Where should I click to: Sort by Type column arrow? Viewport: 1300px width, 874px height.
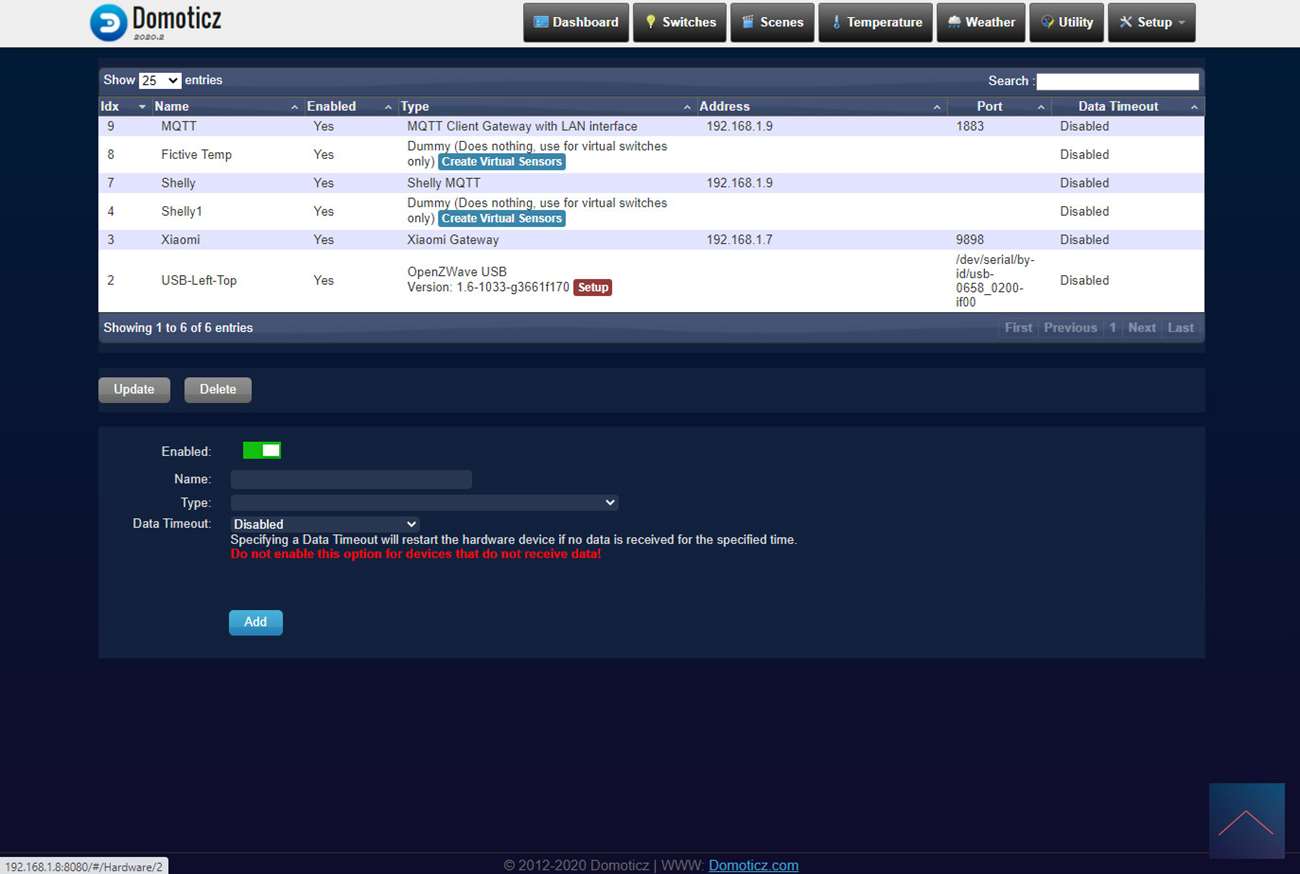pos(687,107)
